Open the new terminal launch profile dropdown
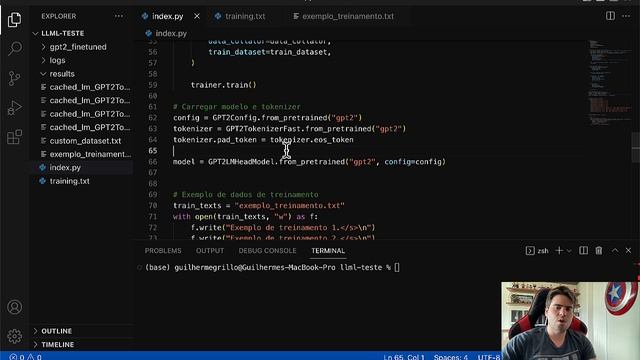Image resolution: width=640 pixels, height=360 pixels. pos(569,251)
